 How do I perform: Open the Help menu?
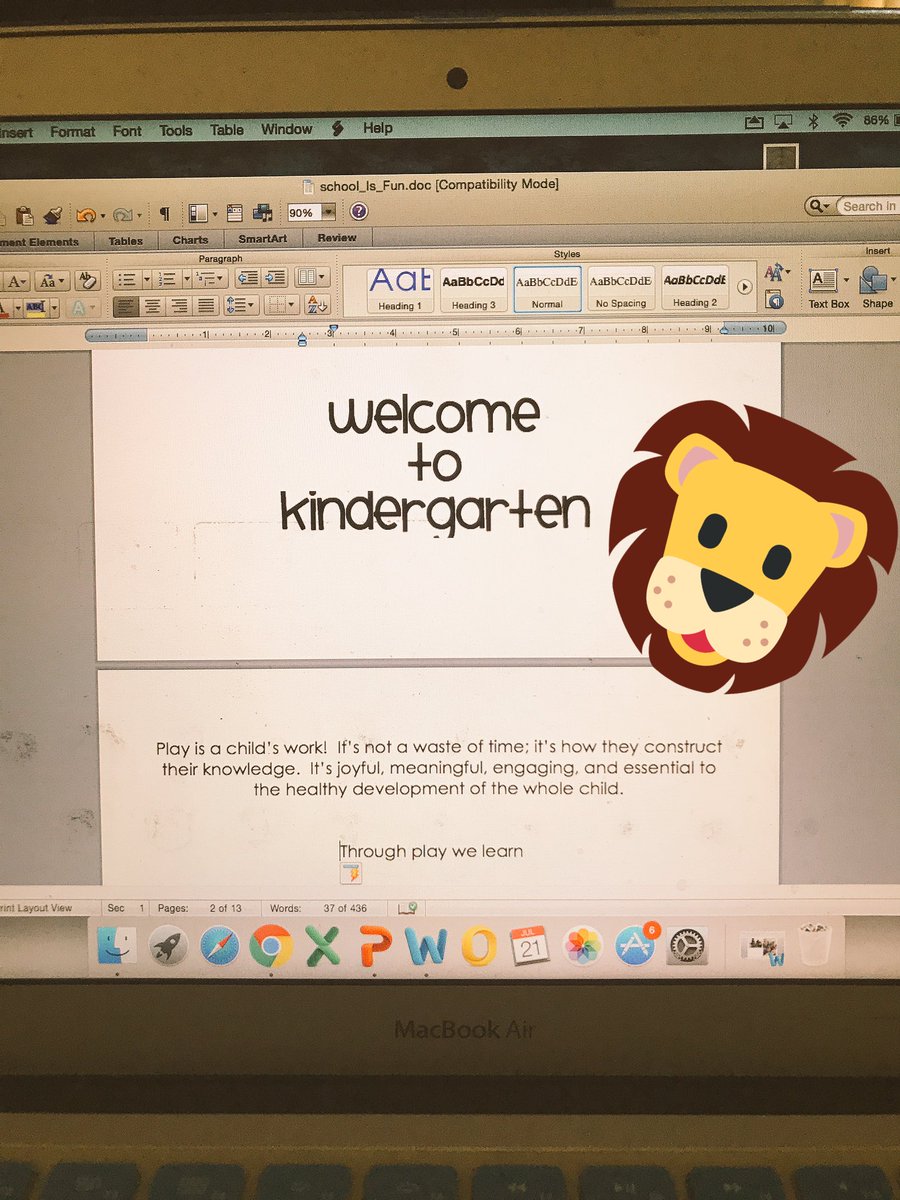tap(378, 128)
